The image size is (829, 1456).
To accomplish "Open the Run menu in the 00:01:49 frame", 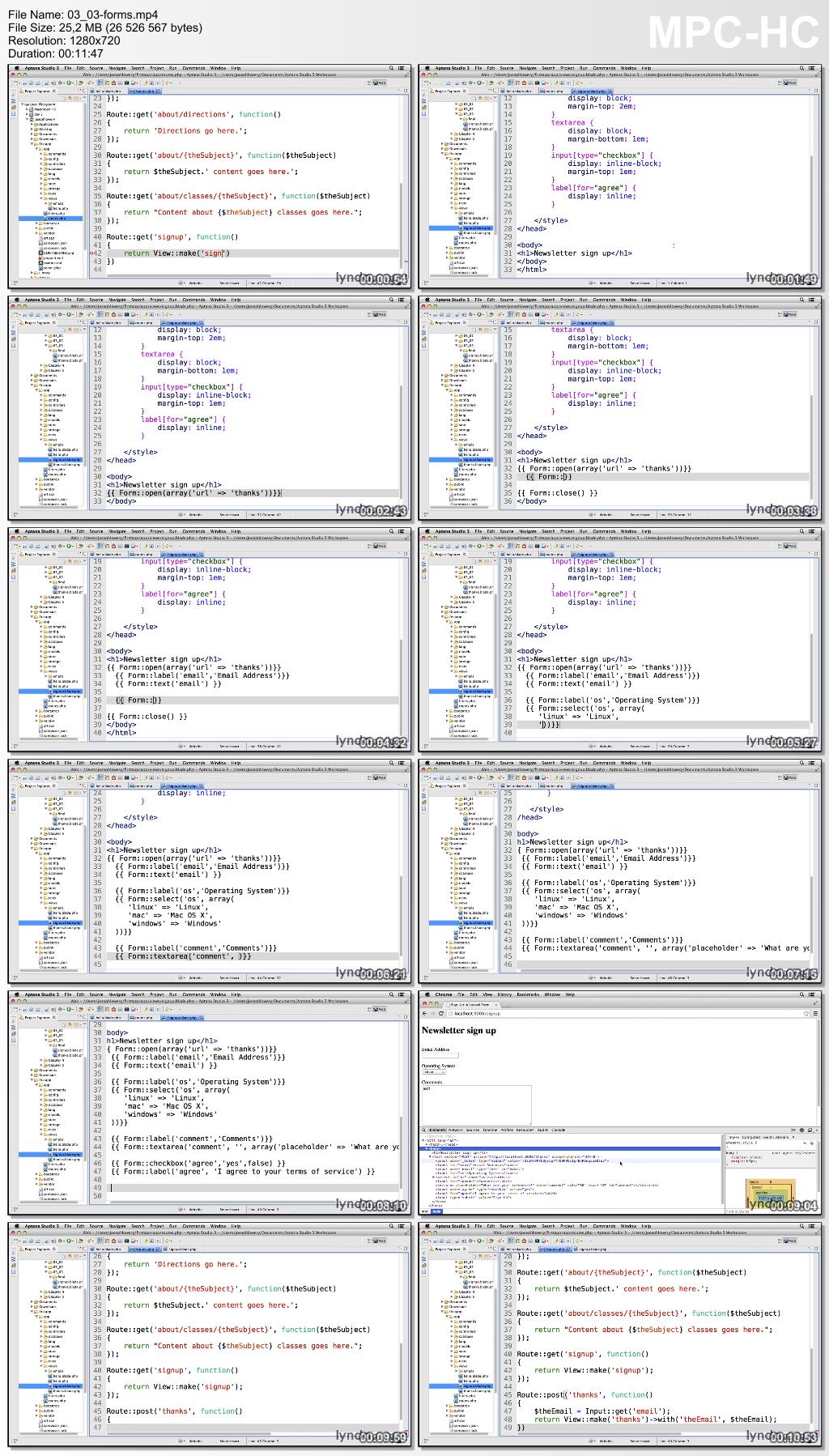I will coord(583,68).
